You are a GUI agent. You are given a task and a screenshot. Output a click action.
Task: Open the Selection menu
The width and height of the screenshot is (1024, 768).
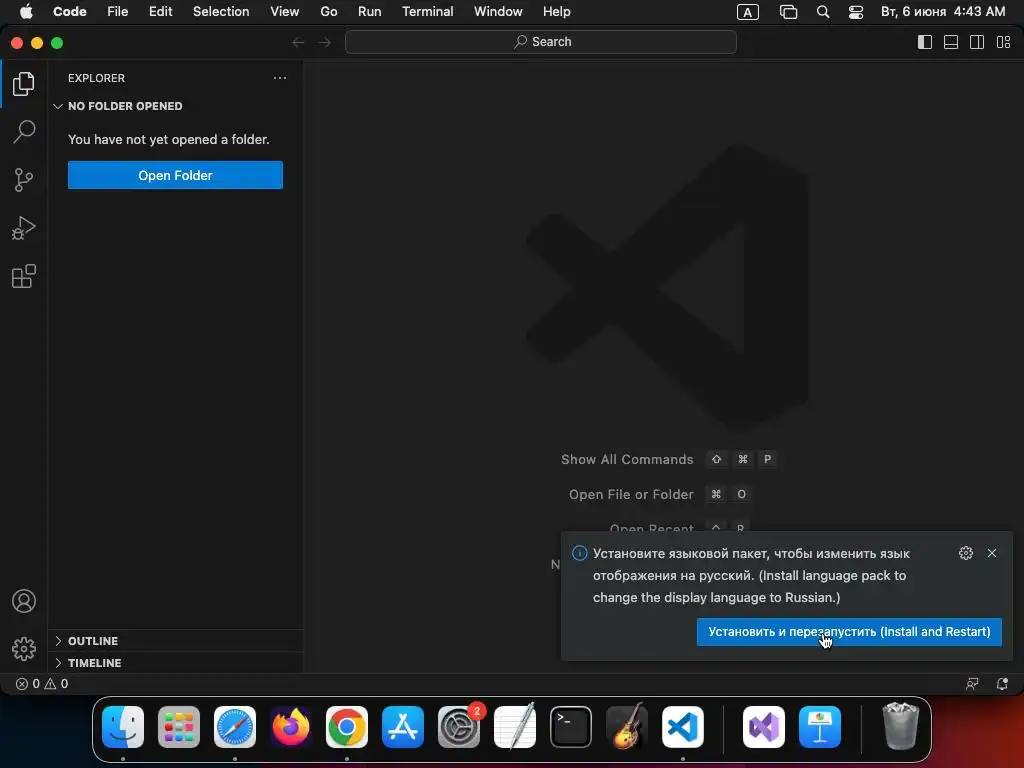[221, 12]
